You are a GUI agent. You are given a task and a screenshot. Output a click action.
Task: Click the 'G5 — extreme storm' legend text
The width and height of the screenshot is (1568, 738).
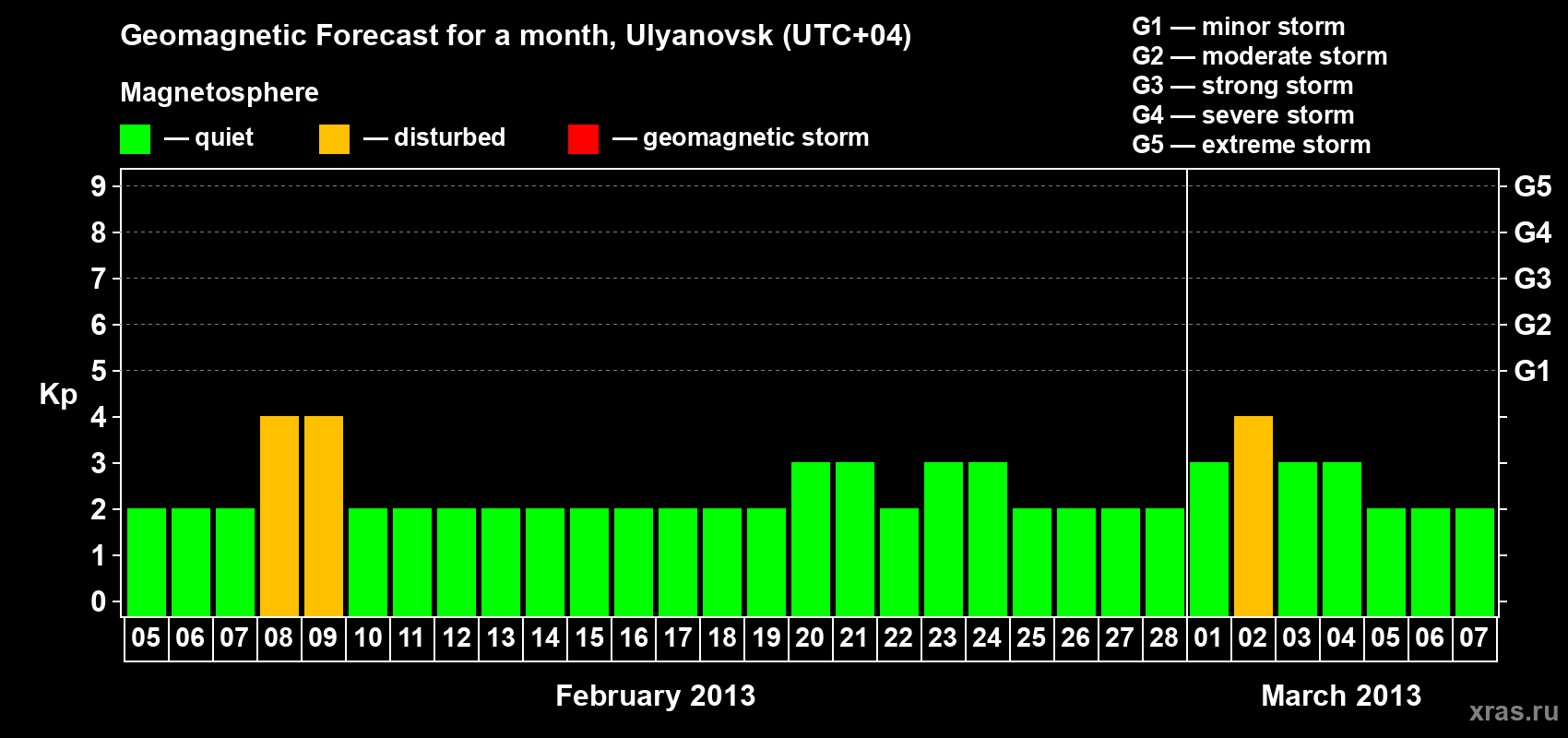[x=1252, y=145]
